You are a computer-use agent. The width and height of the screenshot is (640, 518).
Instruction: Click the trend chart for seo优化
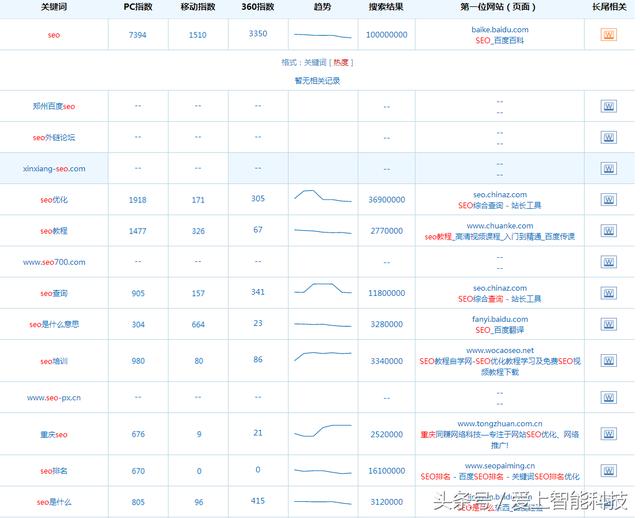[x=323, y=196]
